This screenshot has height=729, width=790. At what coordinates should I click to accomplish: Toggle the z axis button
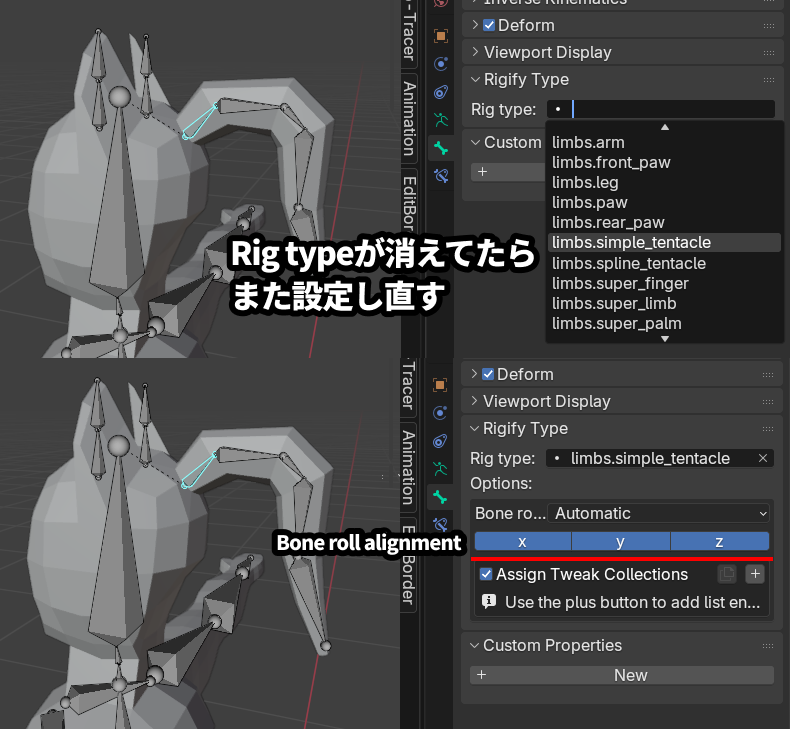719,542
